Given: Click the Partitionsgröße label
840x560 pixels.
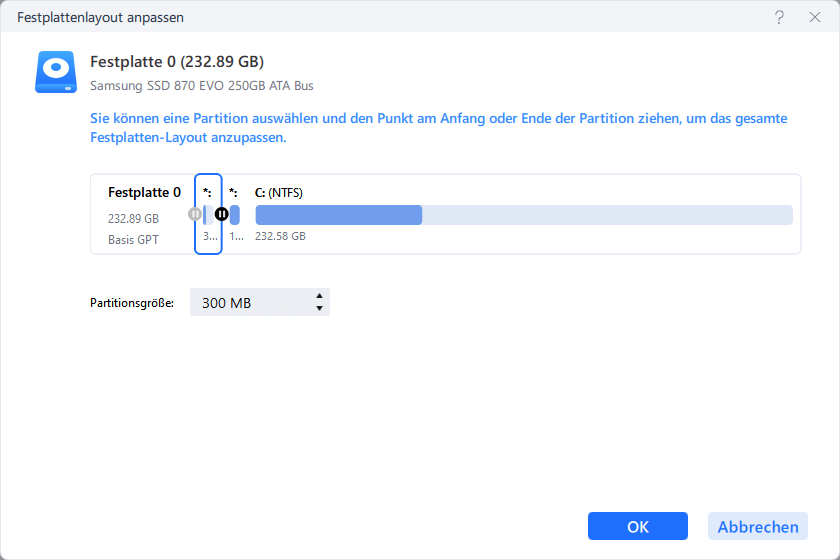Looking at the screenshot, I should 132,302.
